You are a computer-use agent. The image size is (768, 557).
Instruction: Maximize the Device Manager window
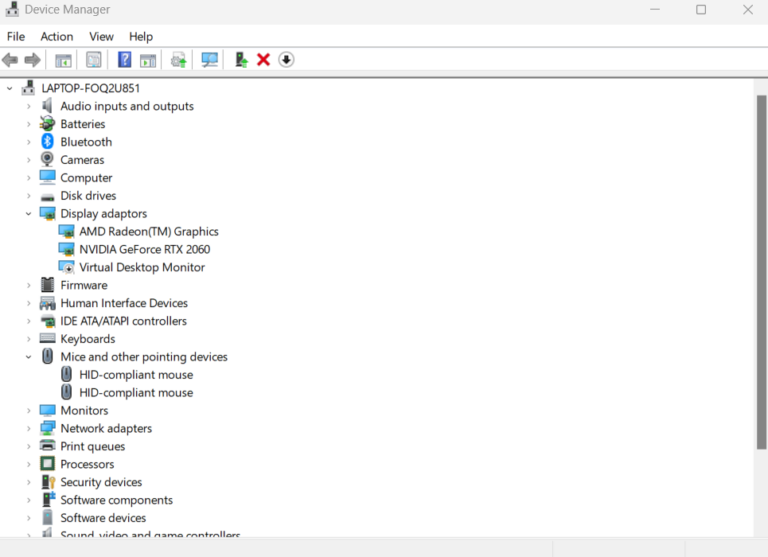(x=701, y=10)
